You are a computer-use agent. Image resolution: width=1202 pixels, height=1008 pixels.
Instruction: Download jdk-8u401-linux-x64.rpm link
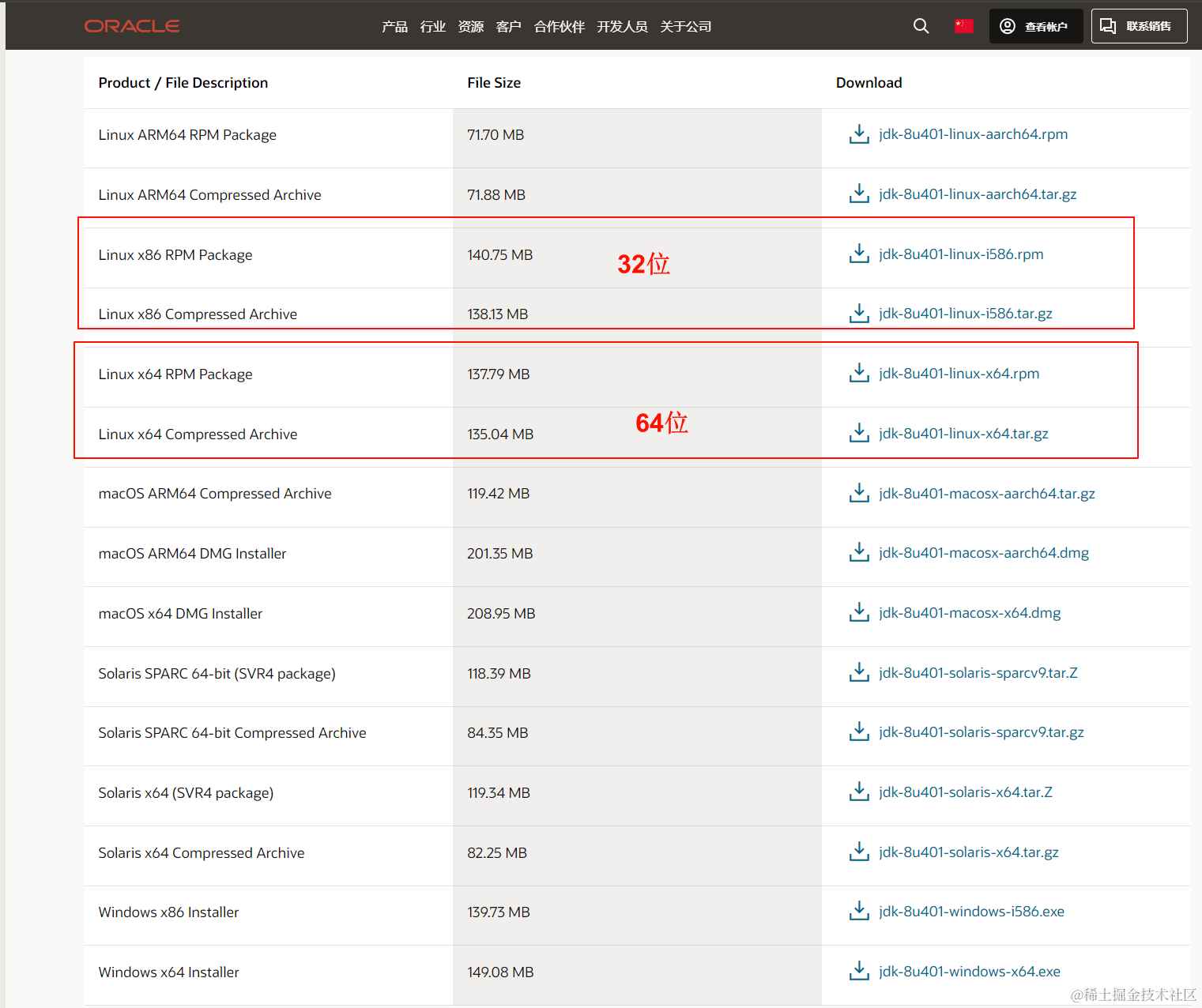click(x=959, y=374)
